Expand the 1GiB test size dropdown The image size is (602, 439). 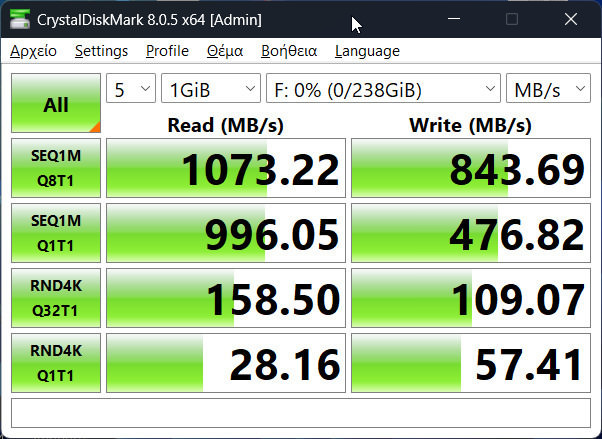click(210, 90)
